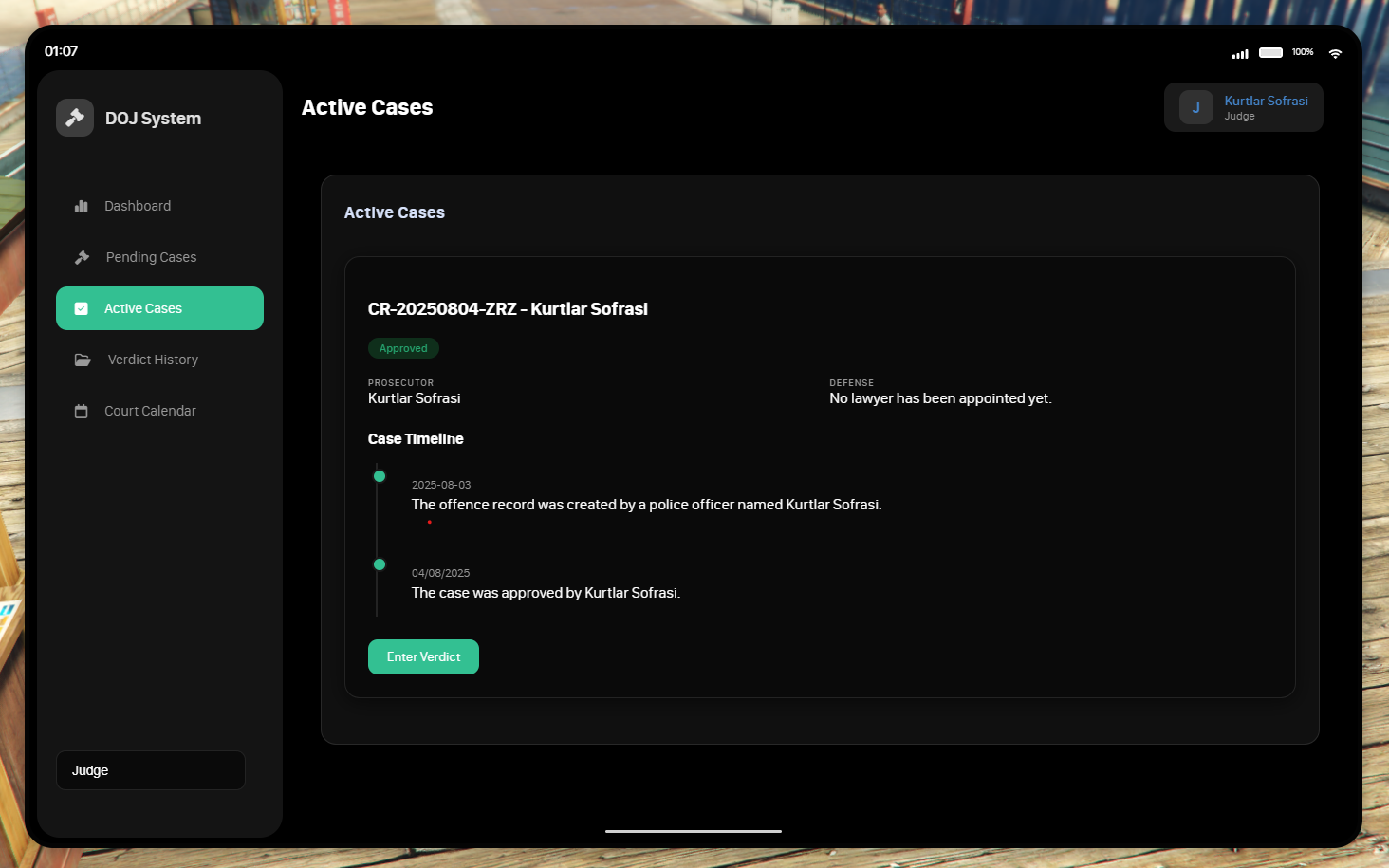Open the Dashboard menu item

pos(138,206)
